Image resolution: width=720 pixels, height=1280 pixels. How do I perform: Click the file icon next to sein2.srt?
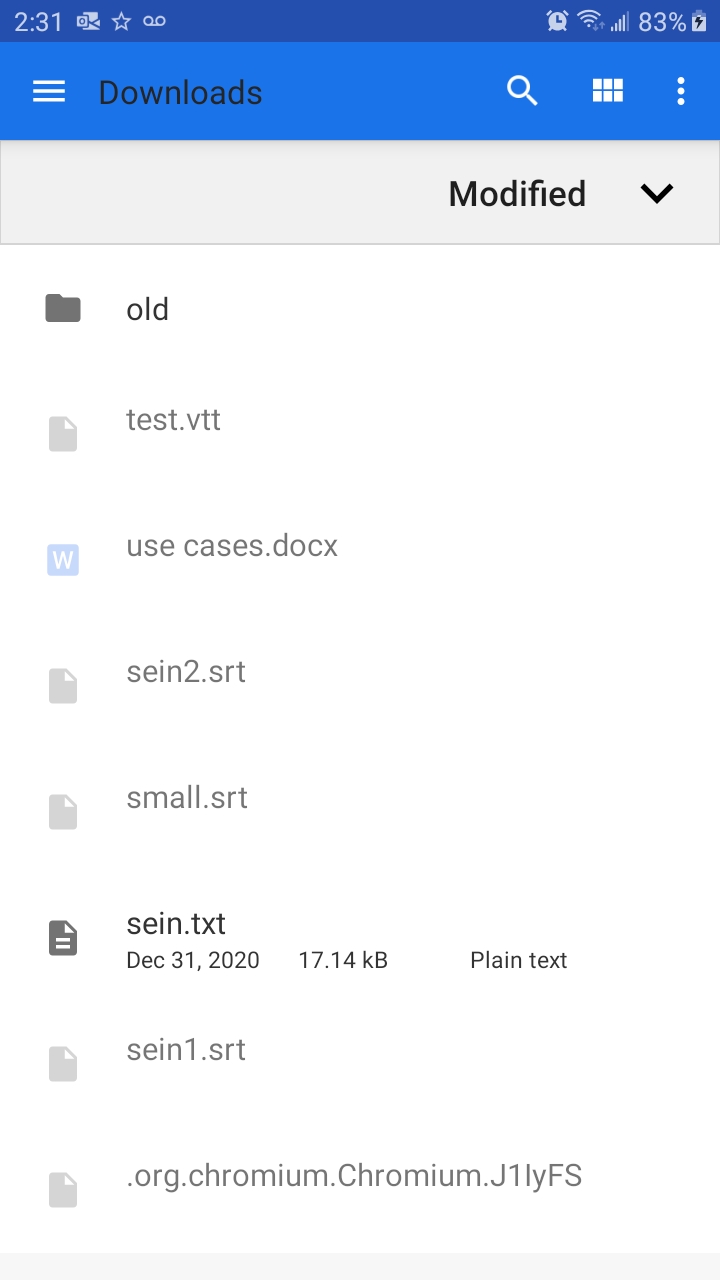pyautogui.click(x=62, y=685)
